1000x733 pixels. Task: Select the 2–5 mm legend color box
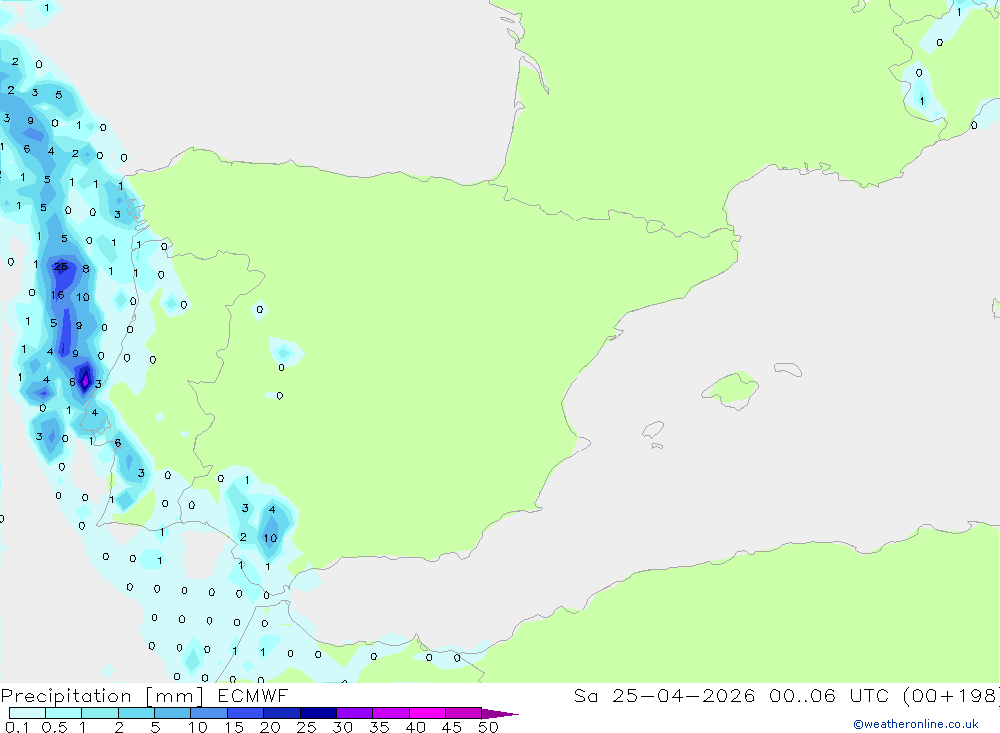(x=136, y=713)
